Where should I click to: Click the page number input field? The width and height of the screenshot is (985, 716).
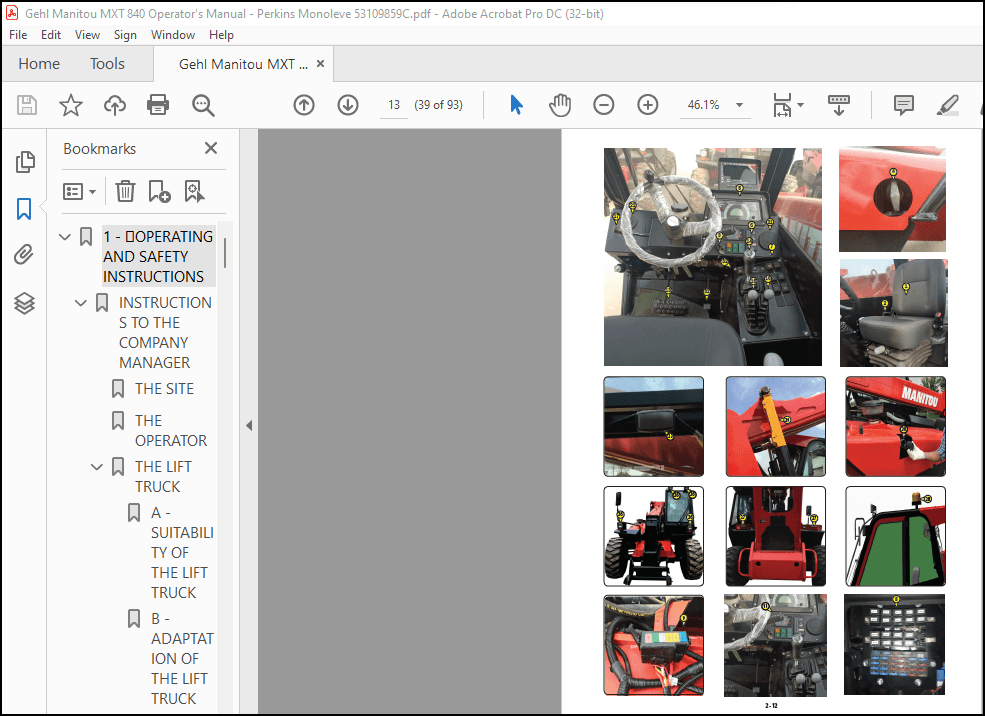393,104
